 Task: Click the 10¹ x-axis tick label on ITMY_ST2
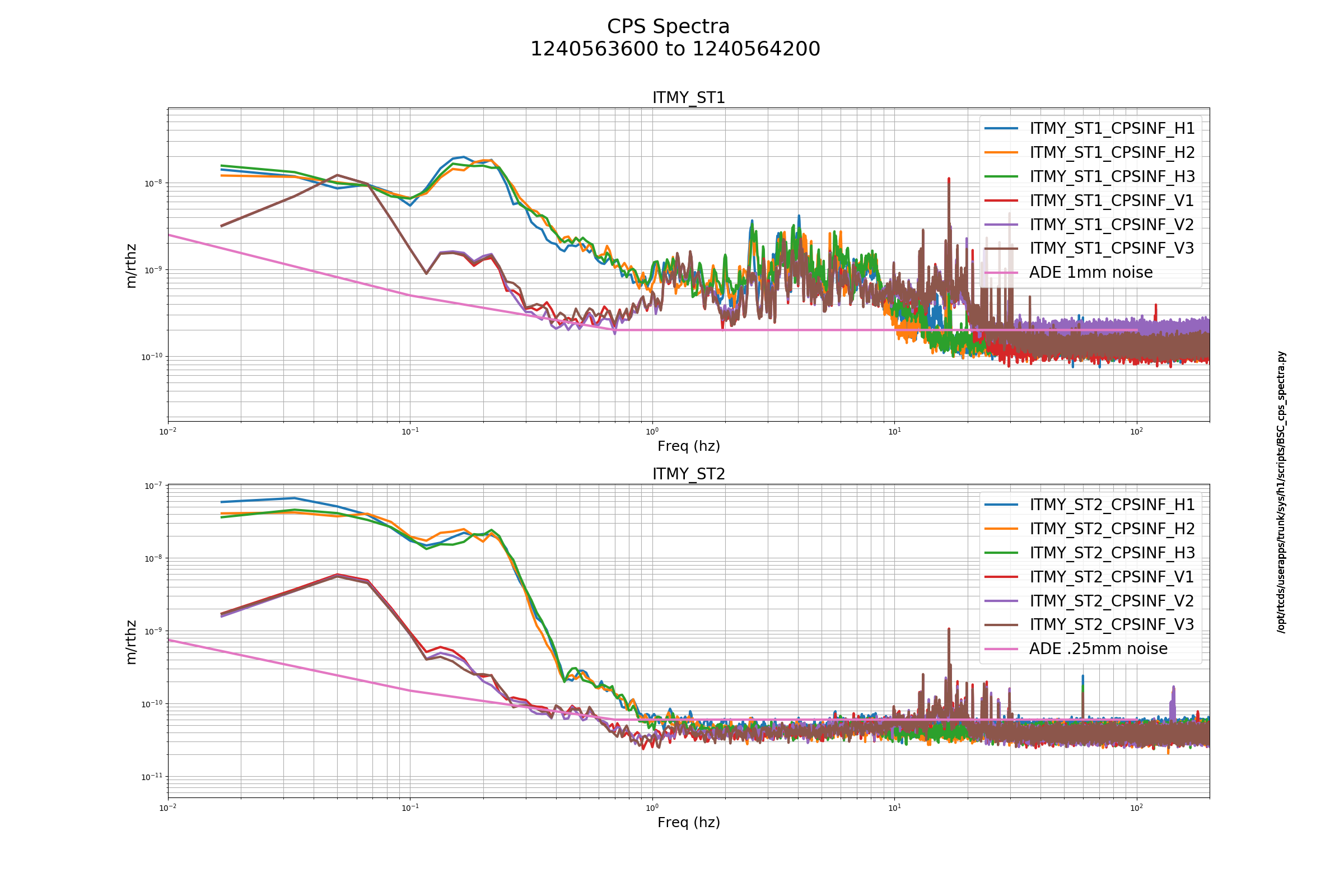[894, 808]
